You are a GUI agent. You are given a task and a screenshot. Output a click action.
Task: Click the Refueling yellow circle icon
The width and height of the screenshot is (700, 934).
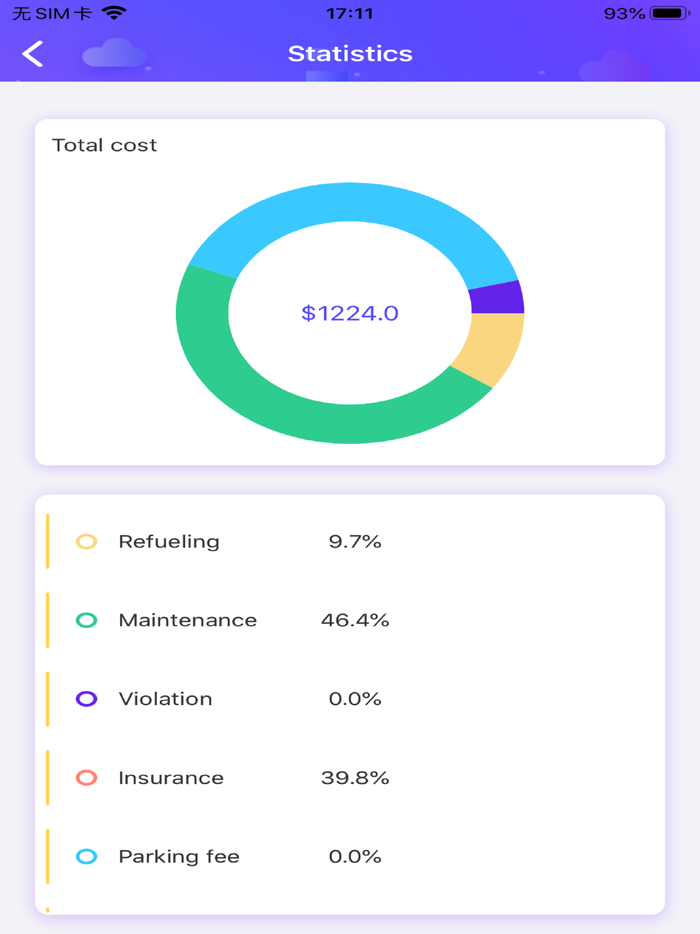pos(87,542)
